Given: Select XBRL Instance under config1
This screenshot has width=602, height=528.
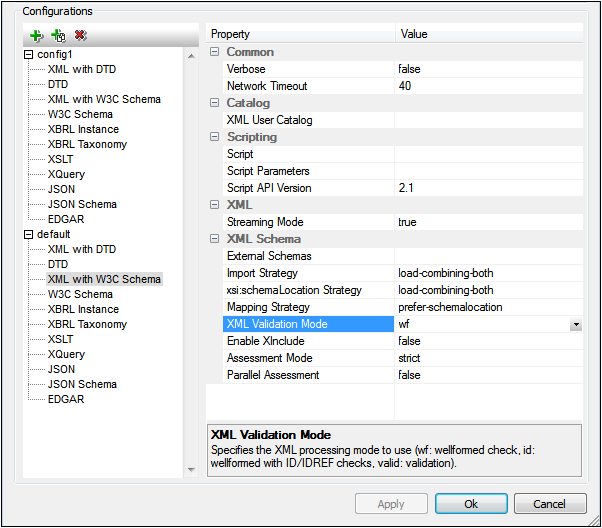Looking at the screenshot, I should 83,129.
